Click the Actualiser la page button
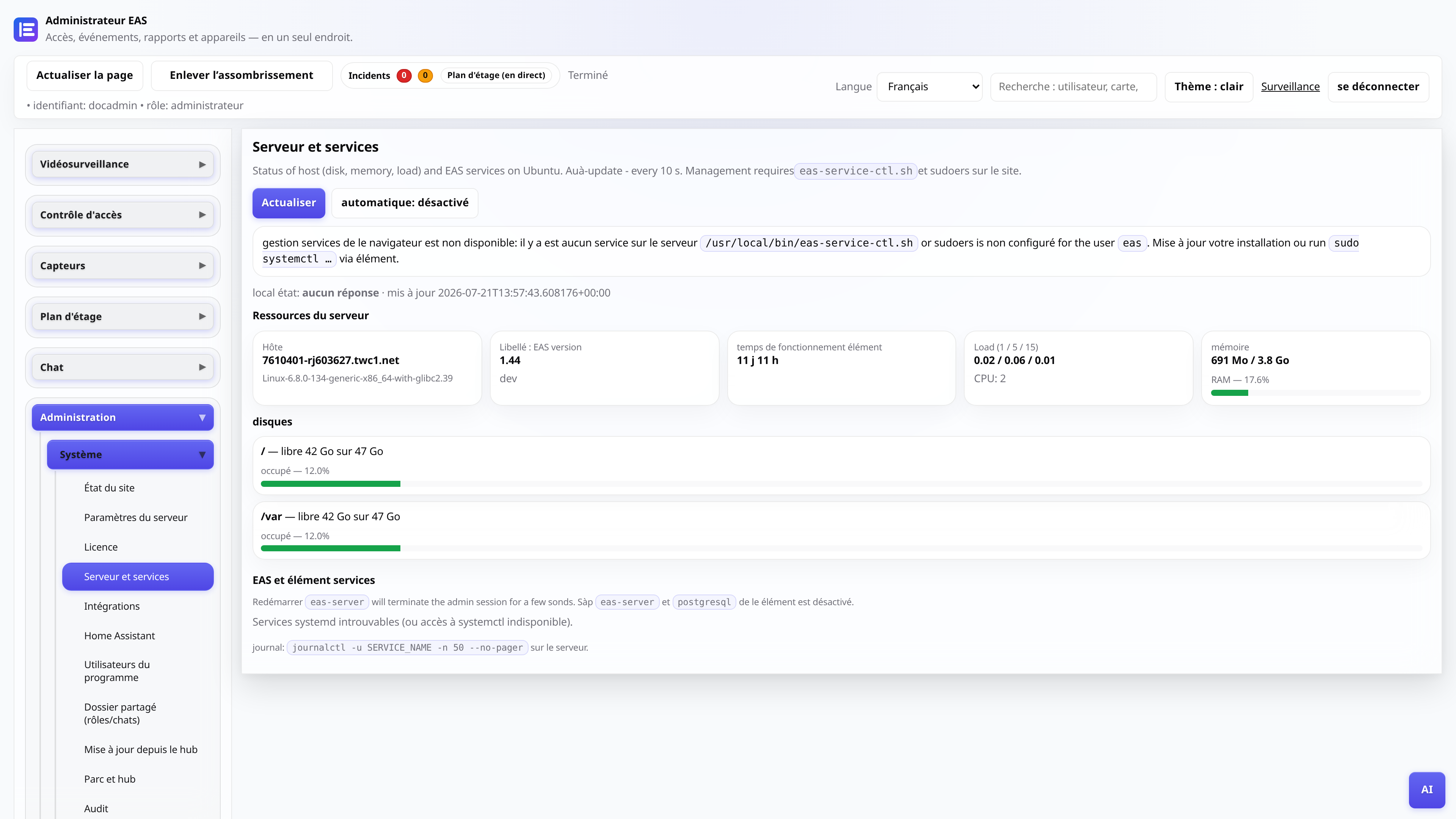The height and width of the screenshot is (819, 1456). [x=85, y=75]
